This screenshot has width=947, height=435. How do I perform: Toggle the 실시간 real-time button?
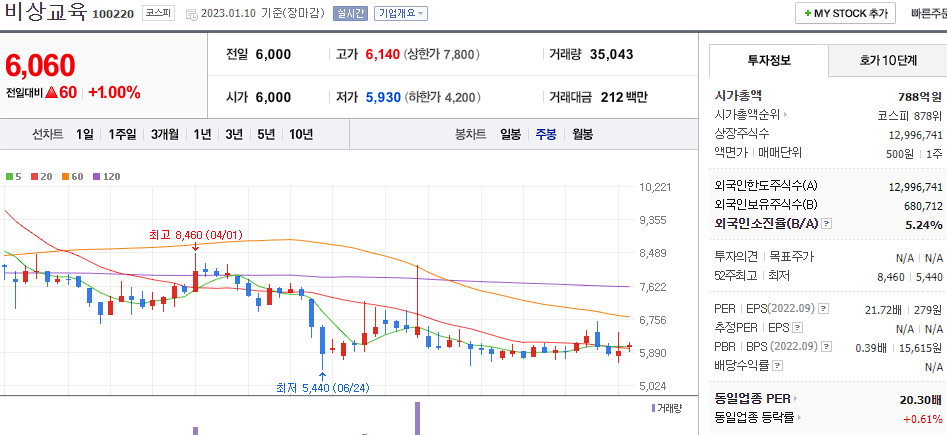(x=350, y=13)
